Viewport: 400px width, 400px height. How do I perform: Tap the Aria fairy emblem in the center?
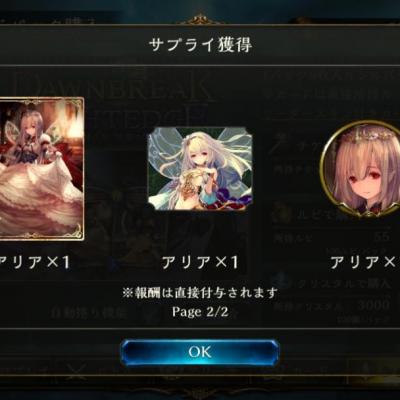(x=200, y=169)
